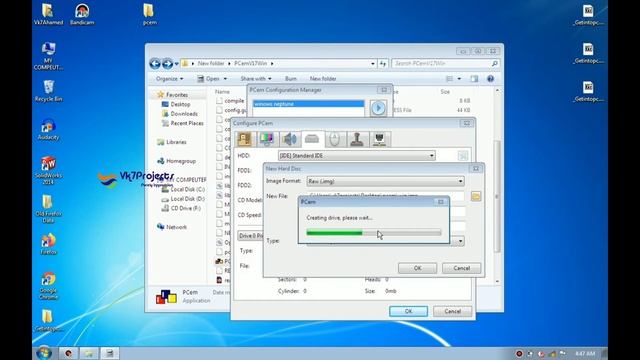The image size is (640, 360).
Task: Select Favorites in the navigation pane
Action: pyautogui.click(x=177, y=95)
